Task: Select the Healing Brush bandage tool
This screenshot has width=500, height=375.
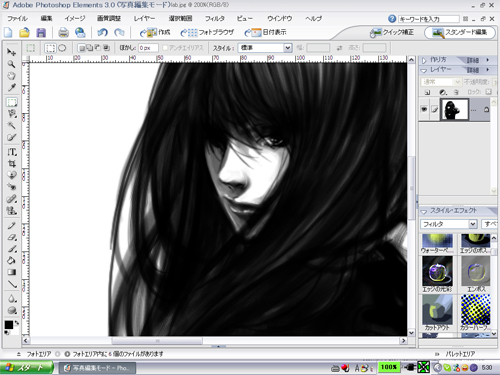Action: 12,199
